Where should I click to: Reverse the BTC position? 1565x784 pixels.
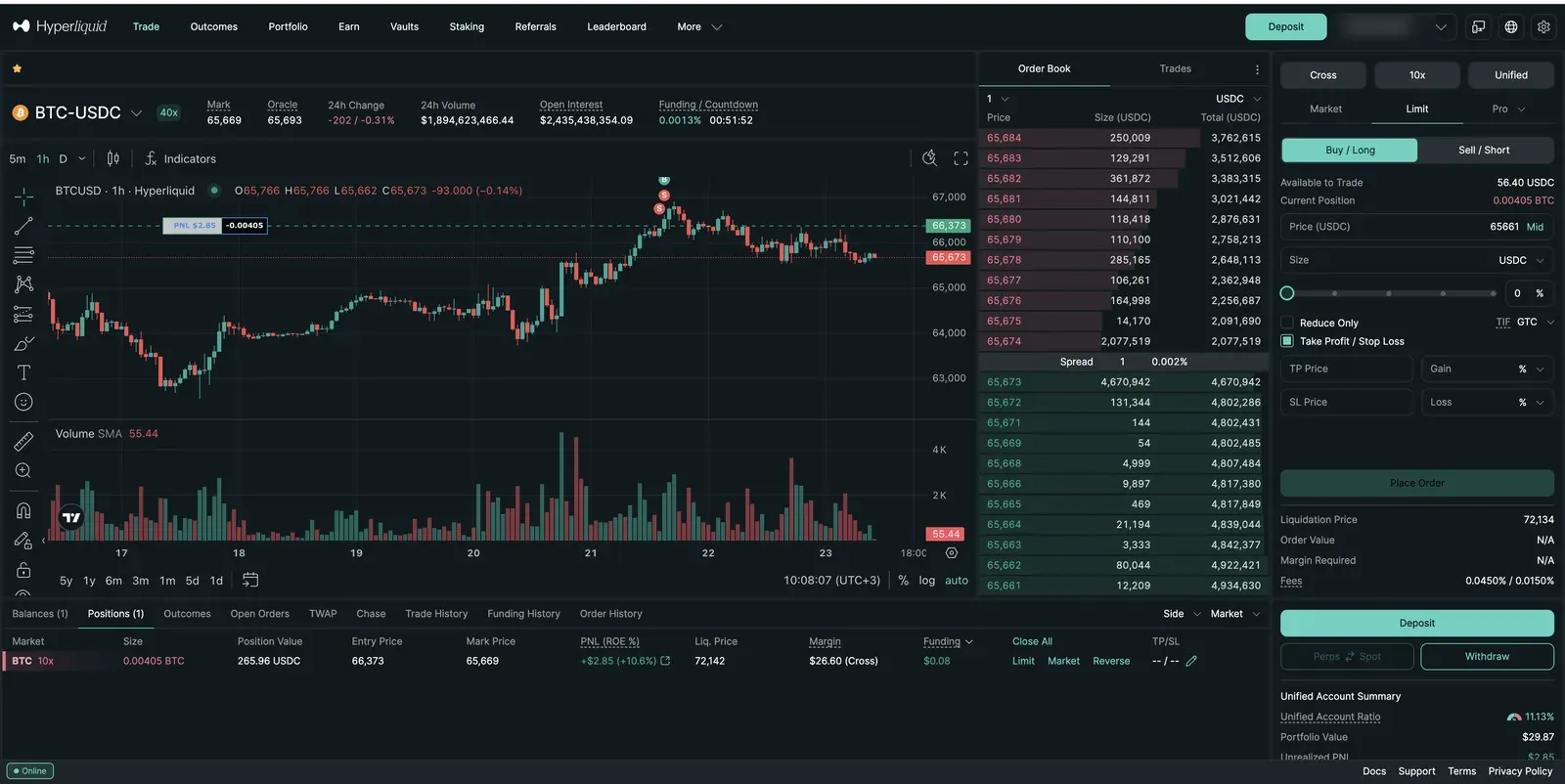(x=1111, y=662)
